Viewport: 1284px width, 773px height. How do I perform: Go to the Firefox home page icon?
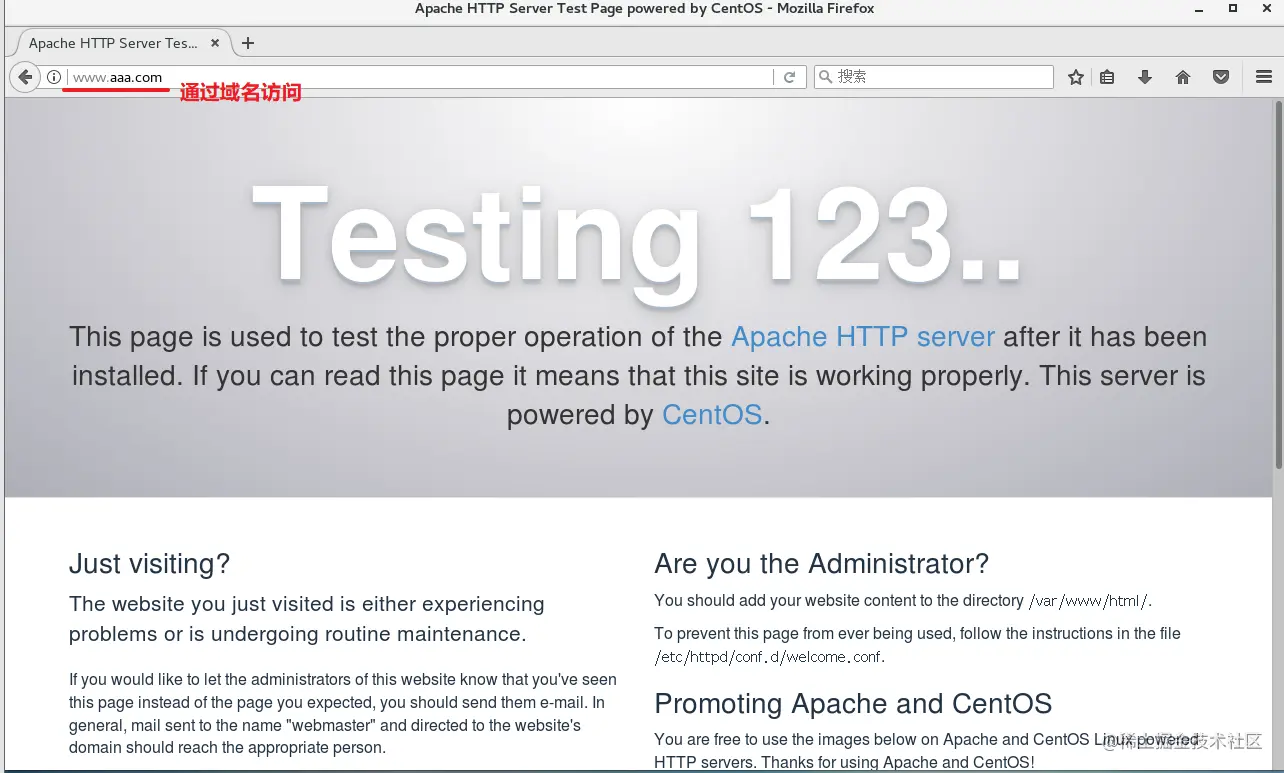[1183, 77]
